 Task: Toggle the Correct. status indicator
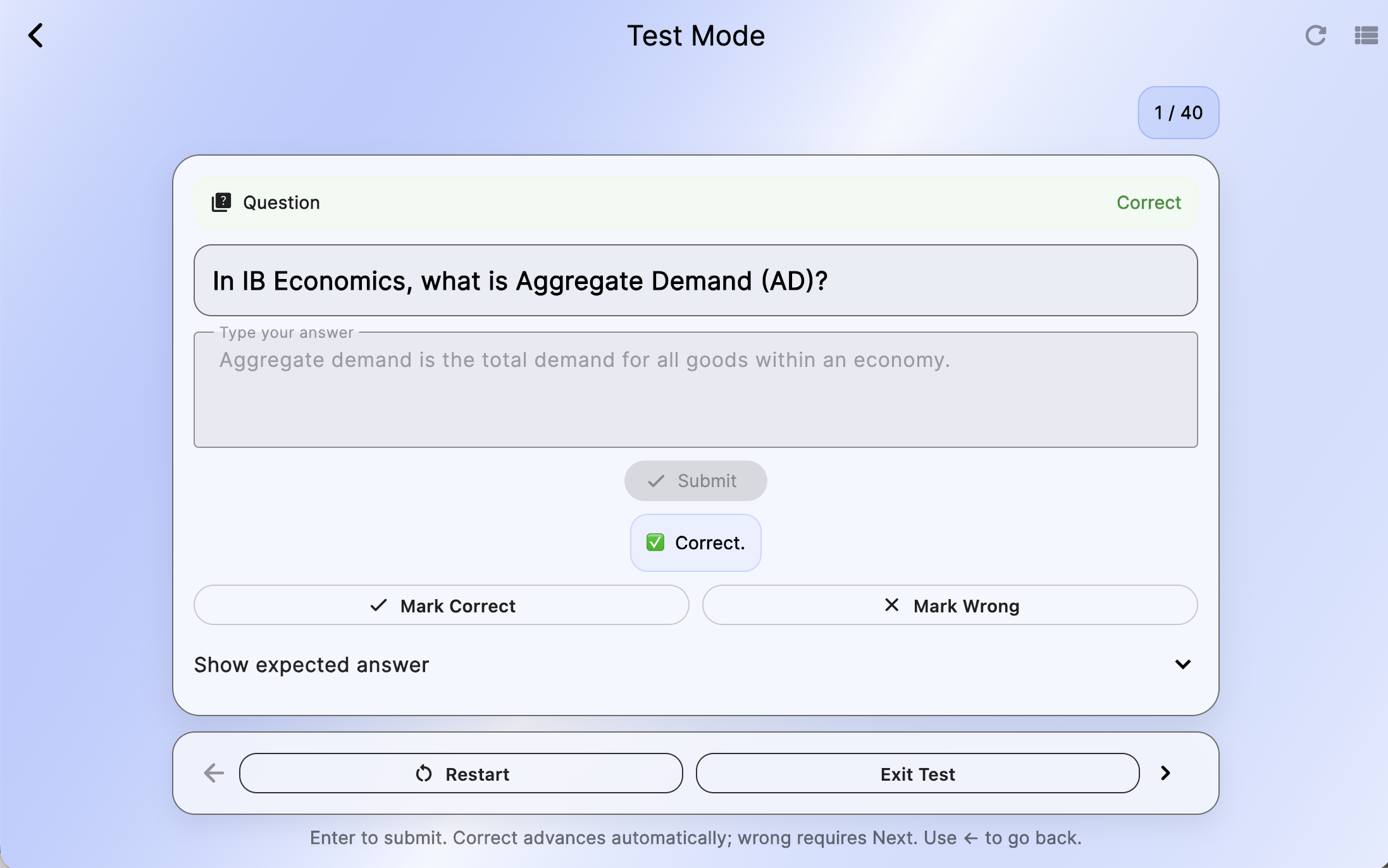point(695,542)
